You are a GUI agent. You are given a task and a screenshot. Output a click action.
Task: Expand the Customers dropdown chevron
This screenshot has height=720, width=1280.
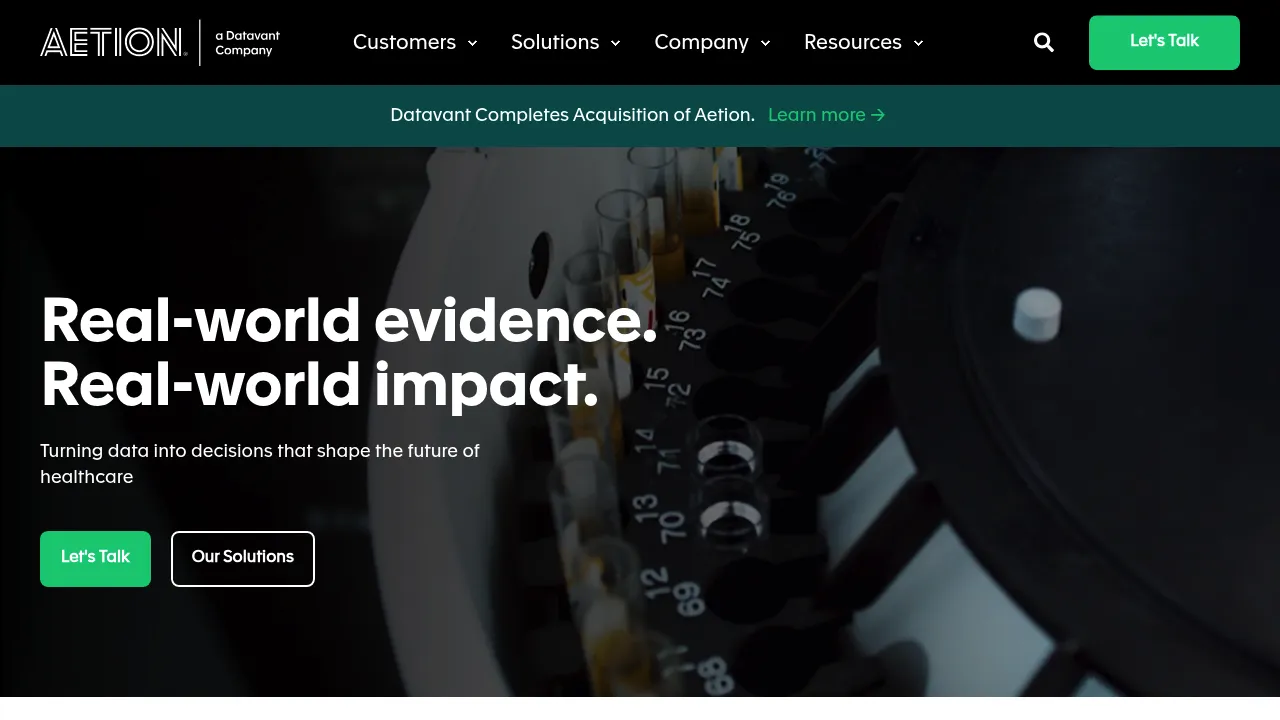(x=472, y=43)
